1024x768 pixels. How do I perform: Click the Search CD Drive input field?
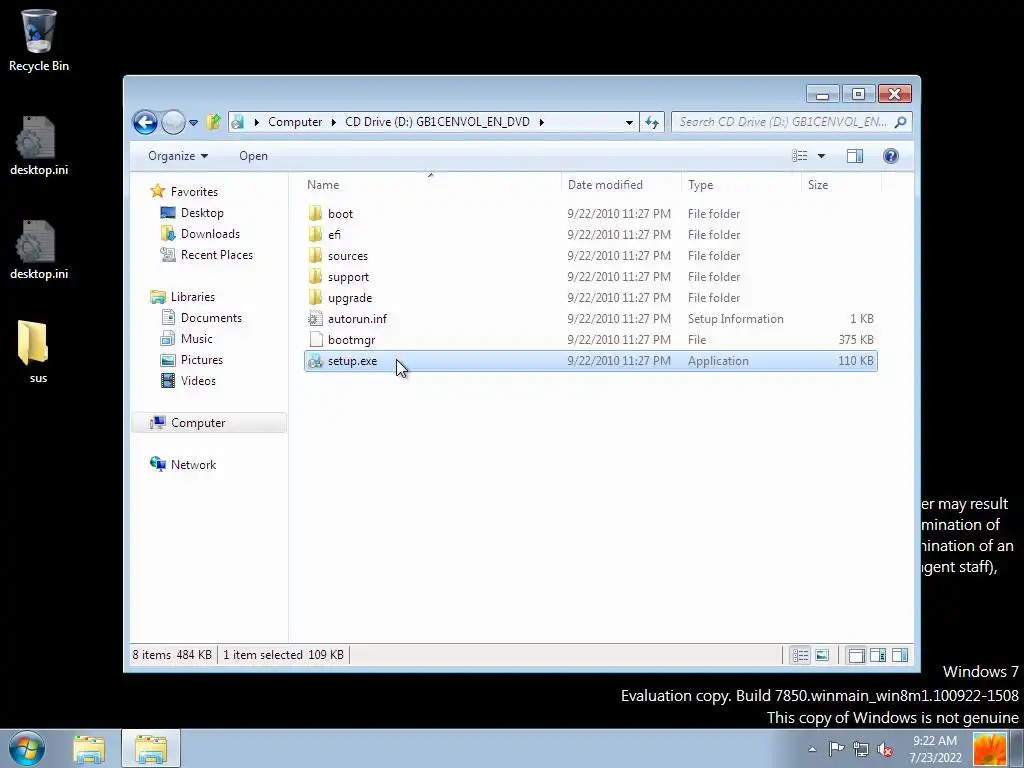[782, 122]
